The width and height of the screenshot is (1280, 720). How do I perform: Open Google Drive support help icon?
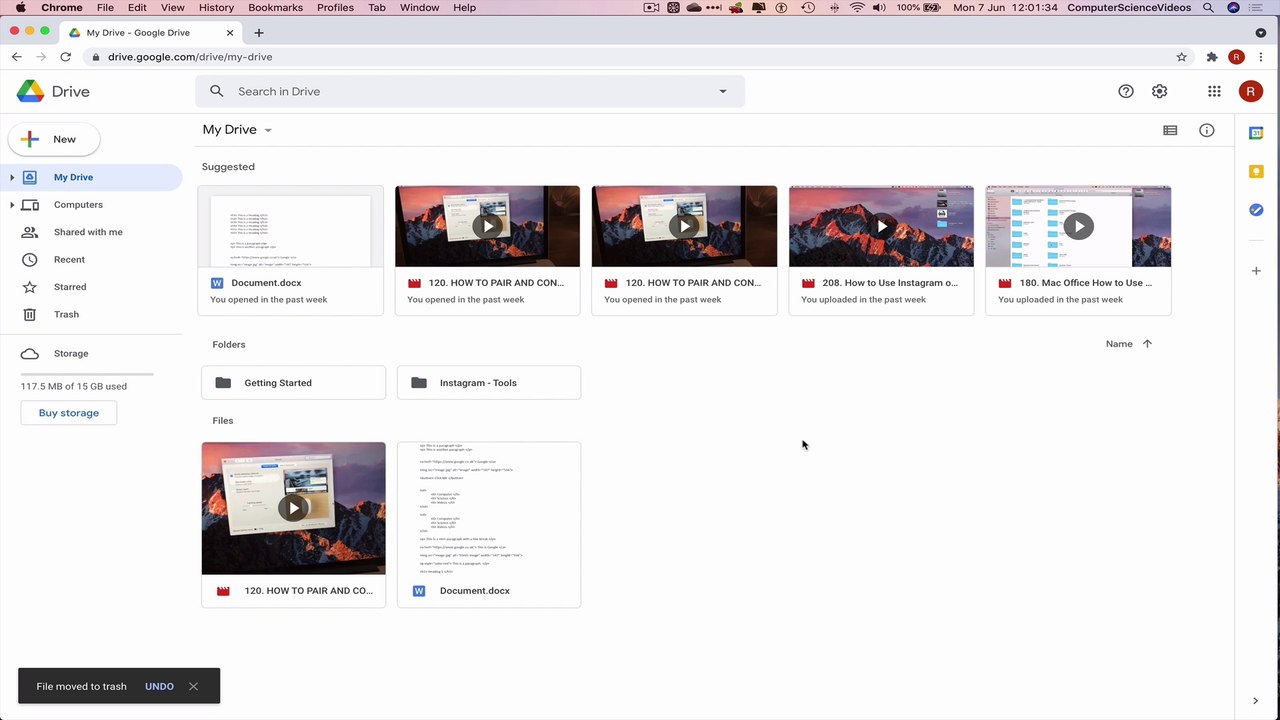pos(1126,91)
